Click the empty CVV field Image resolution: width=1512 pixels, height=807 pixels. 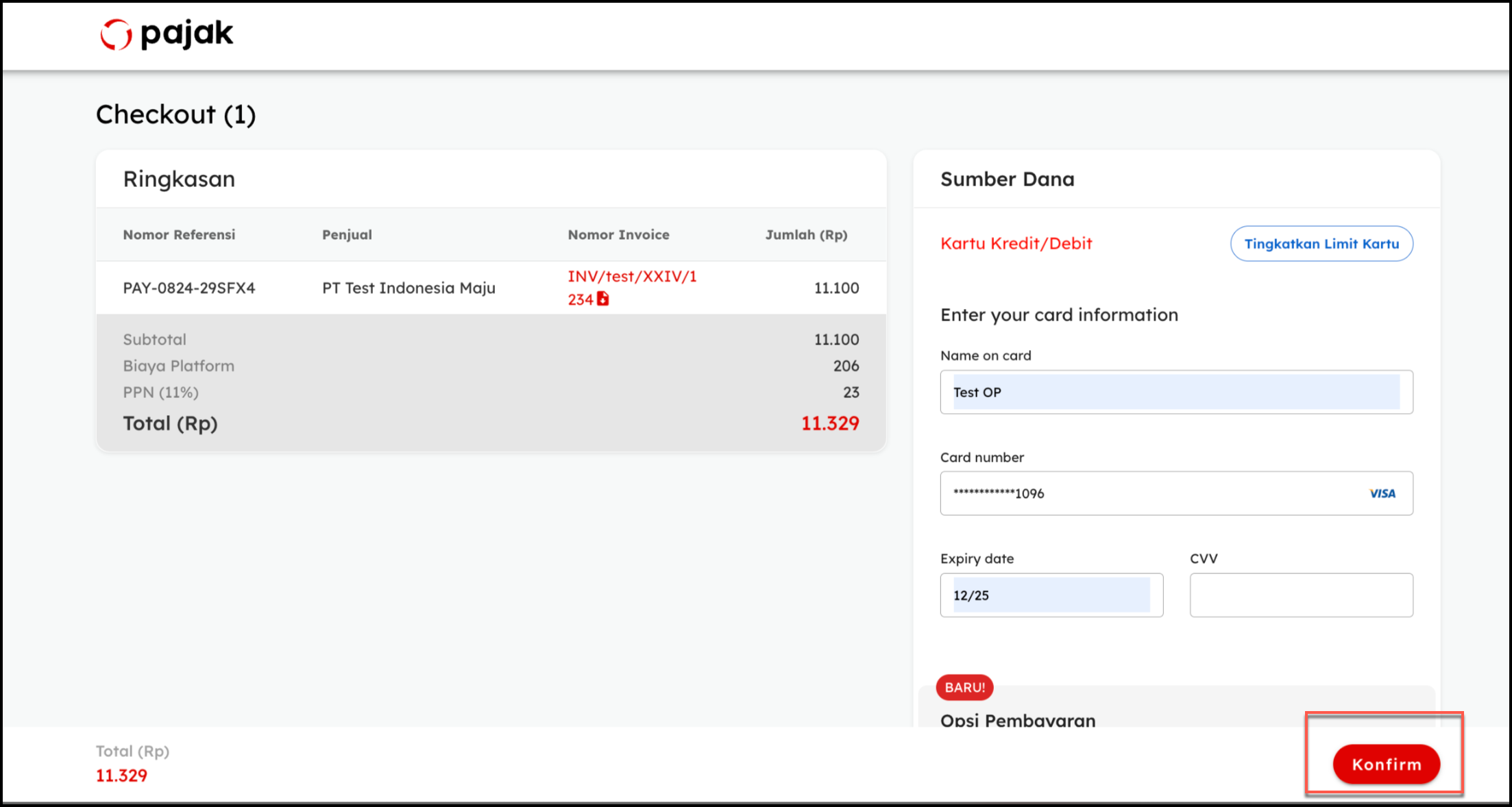click(1301, 595)
